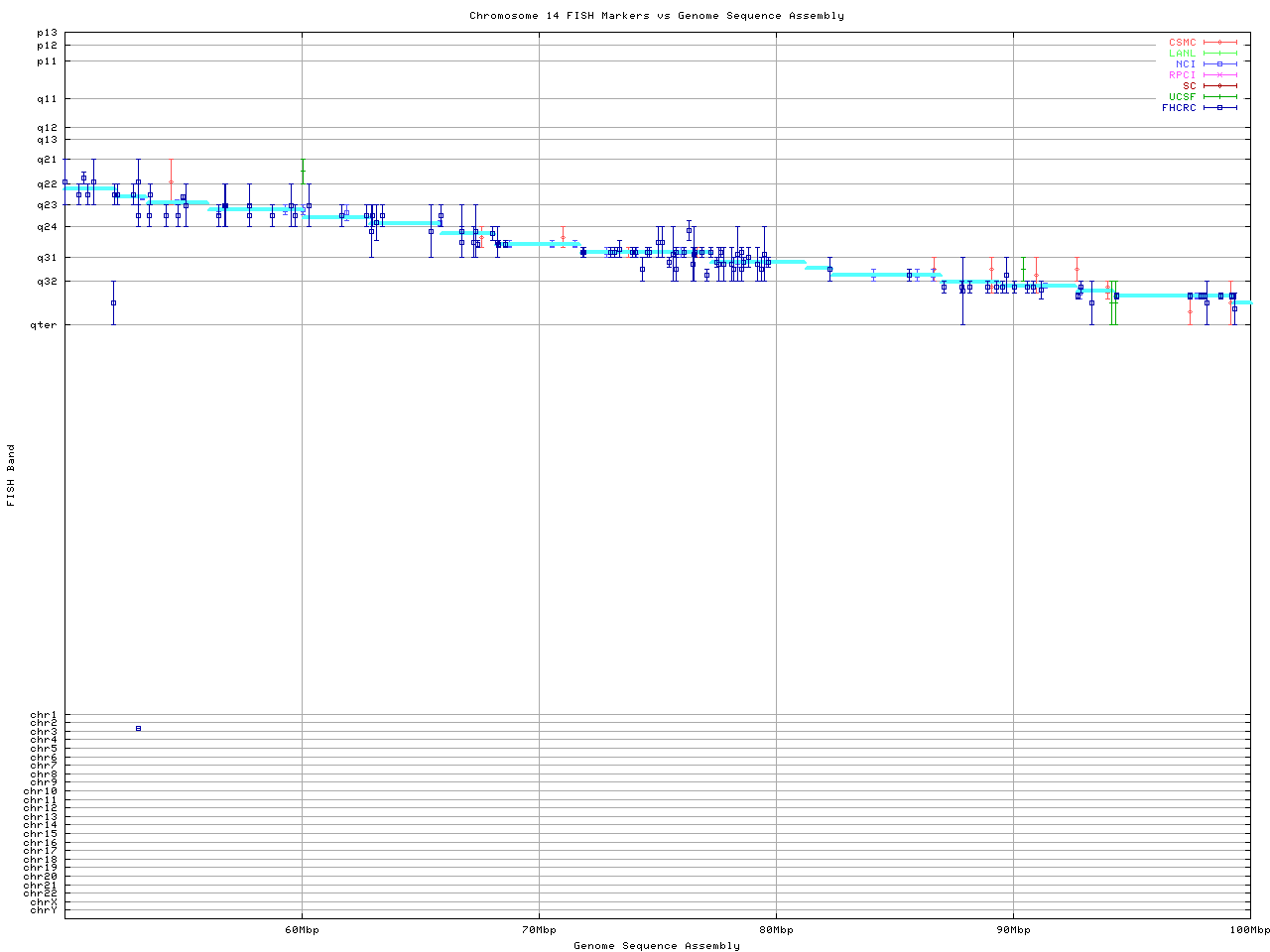Click the 80Mbp x-axis tick label
Screen dimensions: 1270x952
[776, 930]
